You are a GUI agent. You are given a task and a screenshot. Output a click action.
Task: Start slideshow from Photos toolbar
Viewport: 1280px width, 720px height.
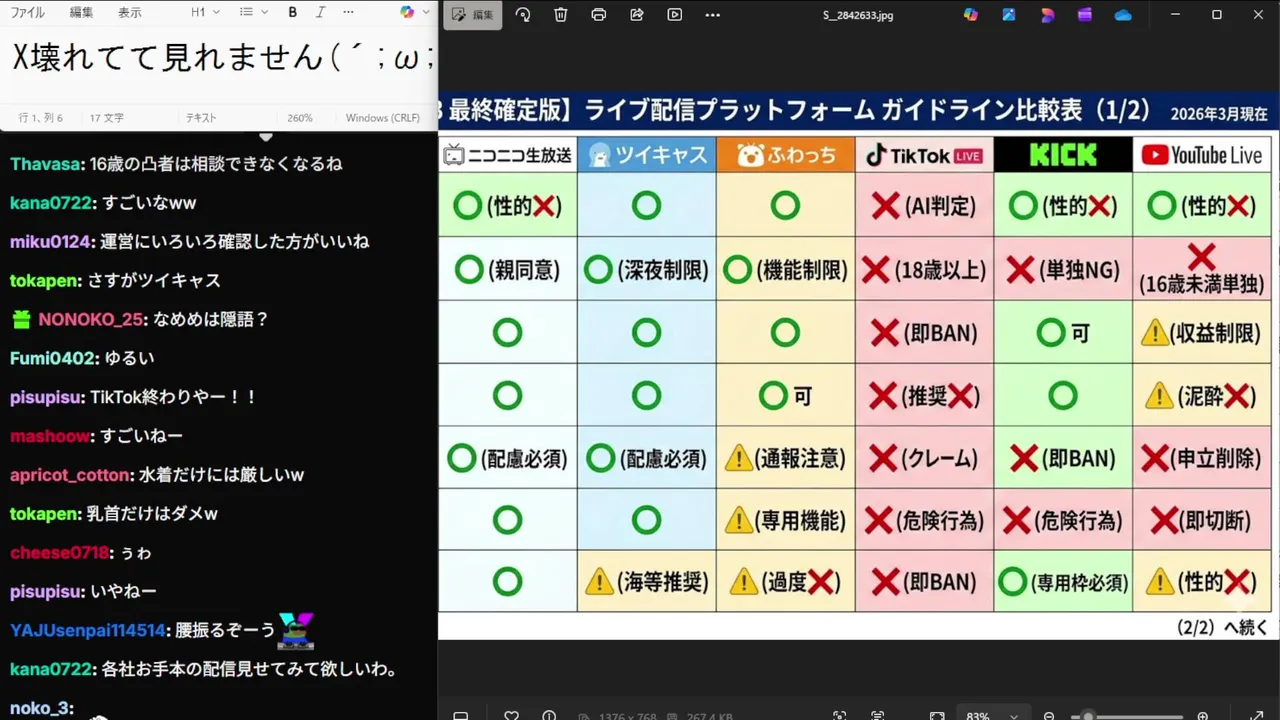(x=675, y=15)
